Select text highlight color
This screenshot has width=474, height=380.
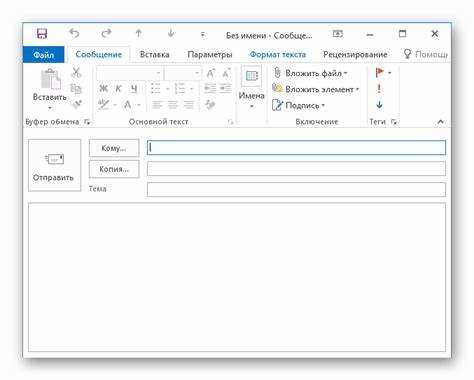[x=104, y=105]
